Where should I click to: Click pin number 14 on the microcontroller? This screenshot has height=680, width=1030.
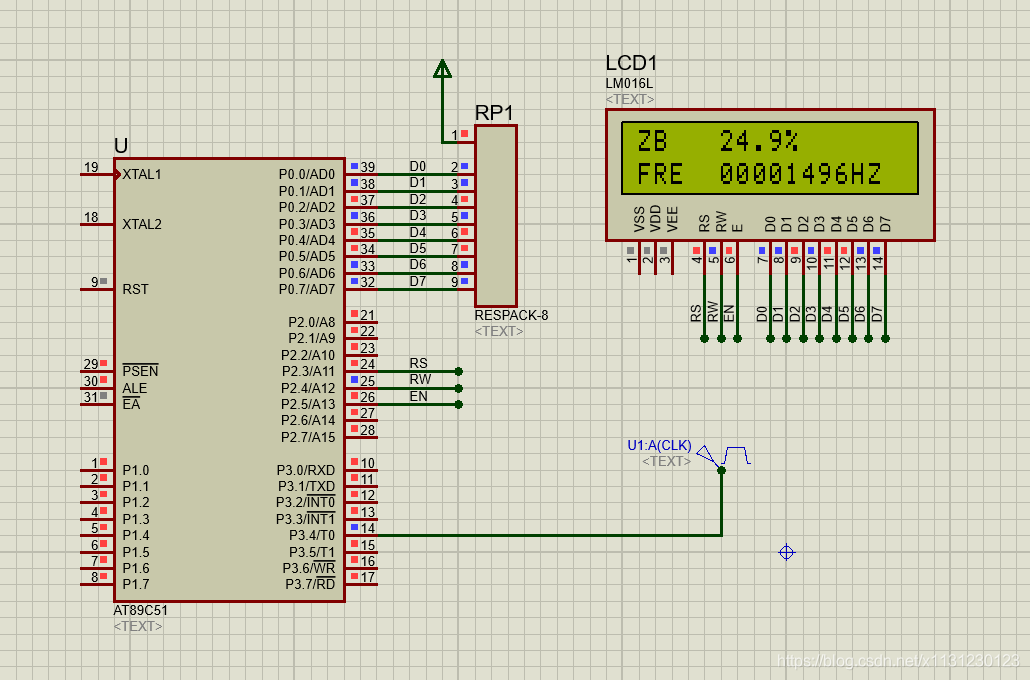point(368,528)
